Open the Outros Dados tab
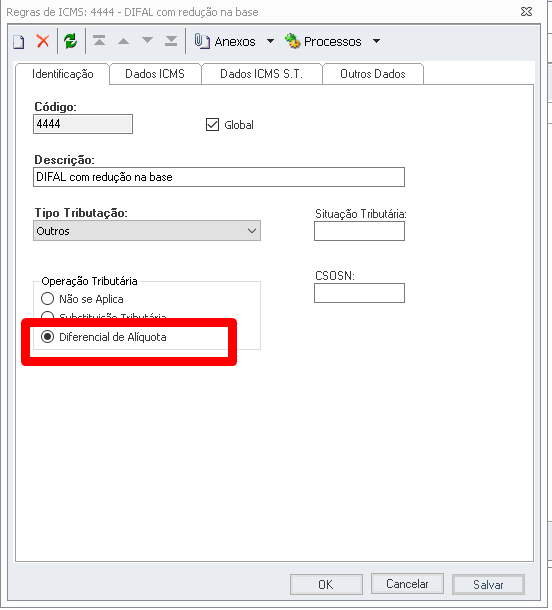The height and width of the screenshot is (610, 552). tap(373, 74)
